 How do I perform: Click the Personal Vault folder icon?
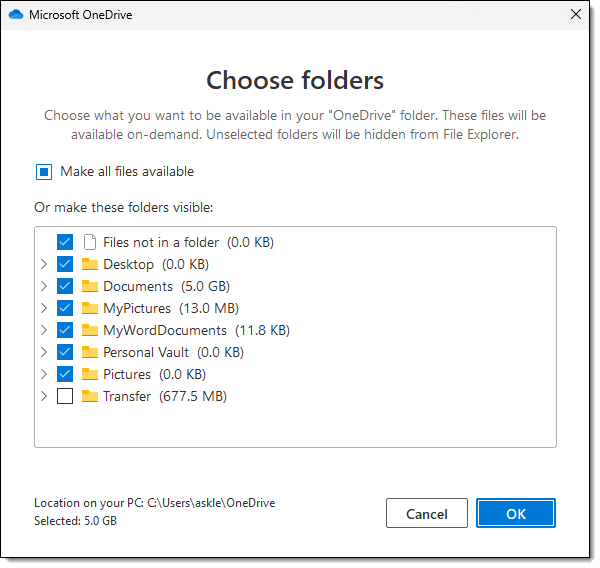click(90, 352)
